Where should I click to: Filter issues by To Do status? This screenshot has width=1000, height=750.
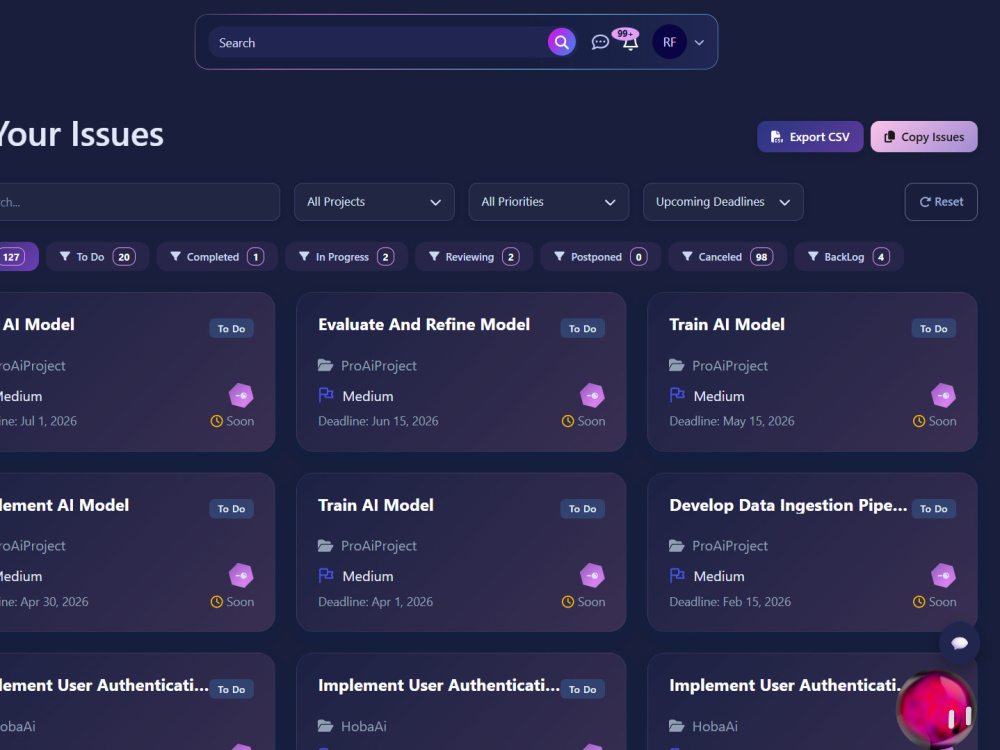[98, 257]
